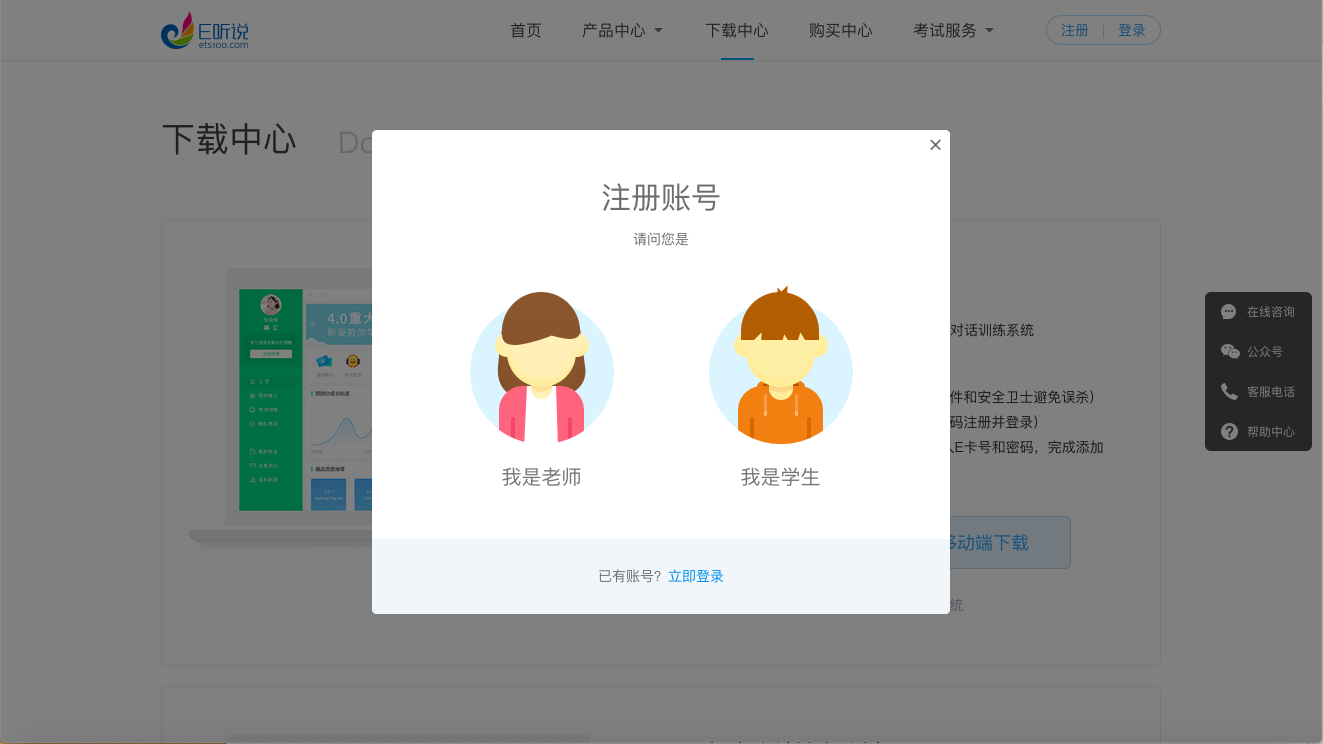
Task: Select the student avatar illustration
Action: click(780, 366)
